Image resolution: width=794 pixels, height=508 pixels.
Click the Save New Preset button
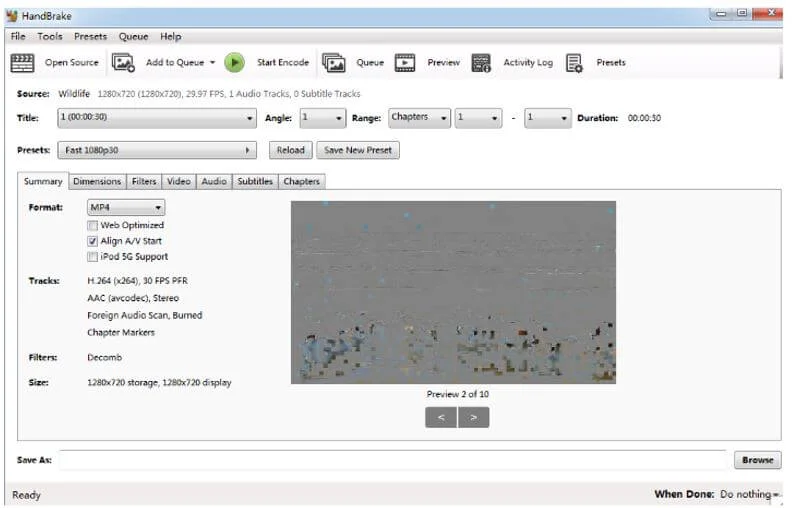pyautogui.click(x=358, y=150)
